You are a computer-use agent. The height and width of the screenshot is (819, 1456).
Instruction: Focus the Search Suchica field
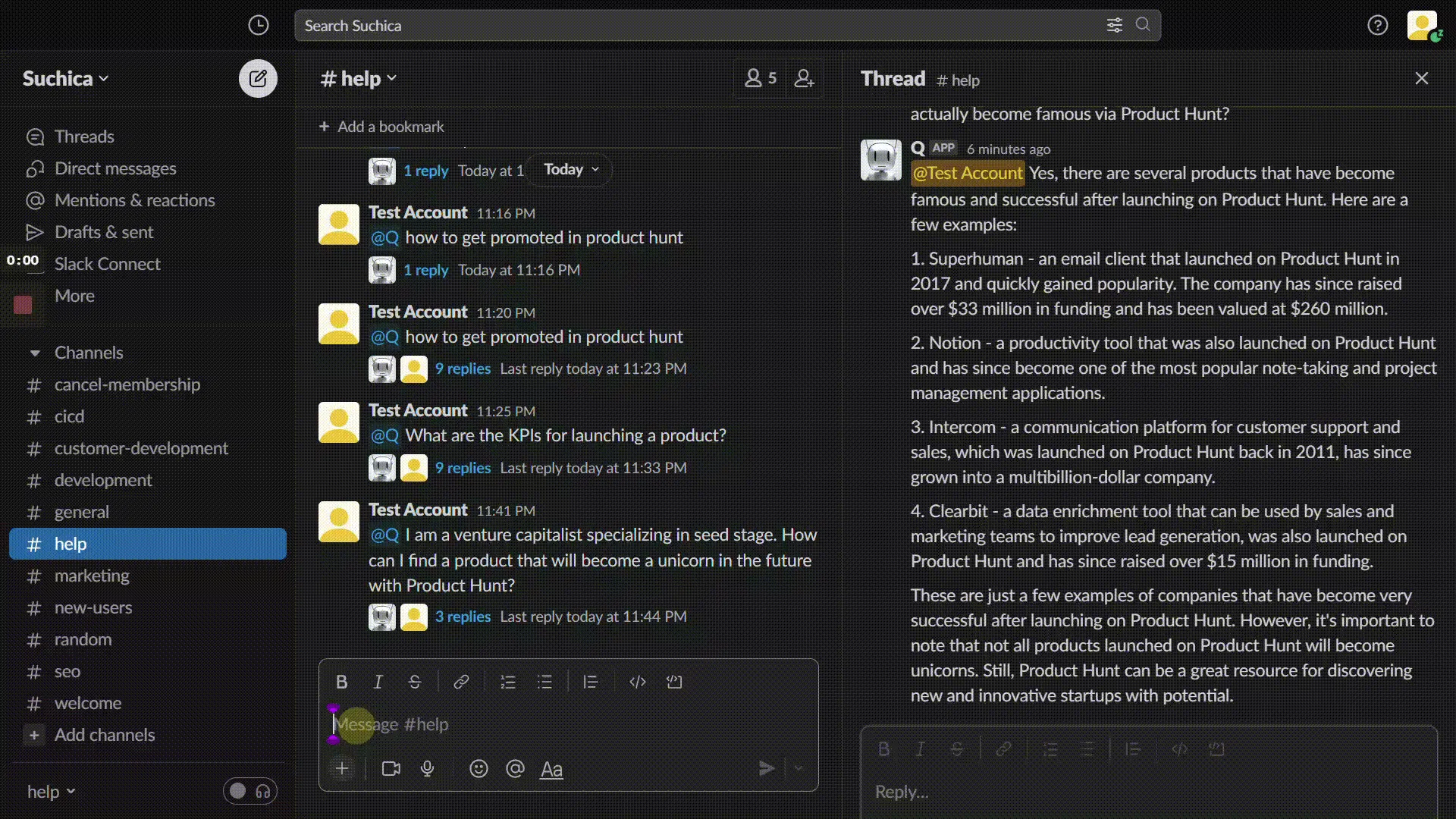[x=727, y=25]
